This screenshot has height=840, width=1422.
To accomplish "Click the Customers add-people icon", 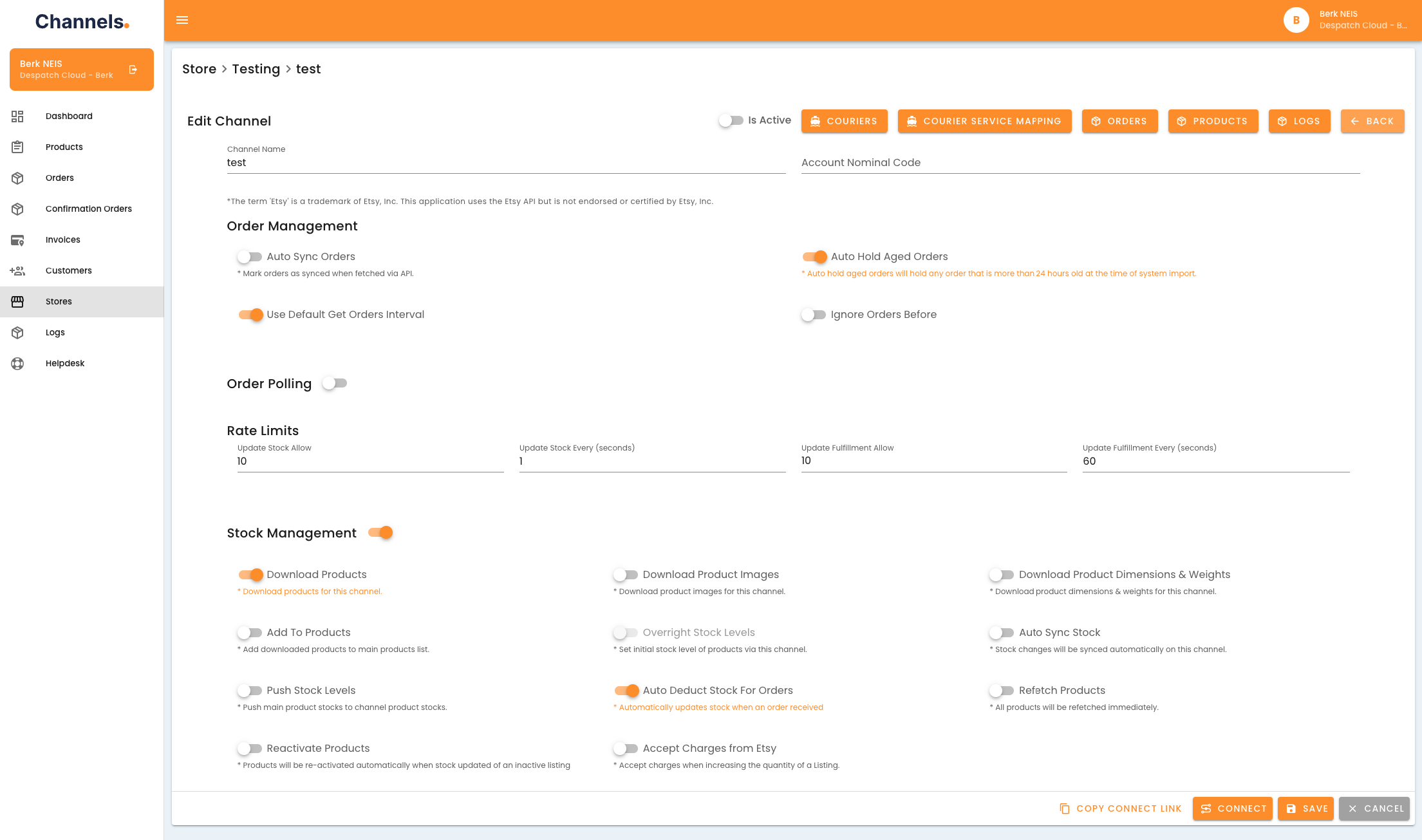I will [17, 271].
